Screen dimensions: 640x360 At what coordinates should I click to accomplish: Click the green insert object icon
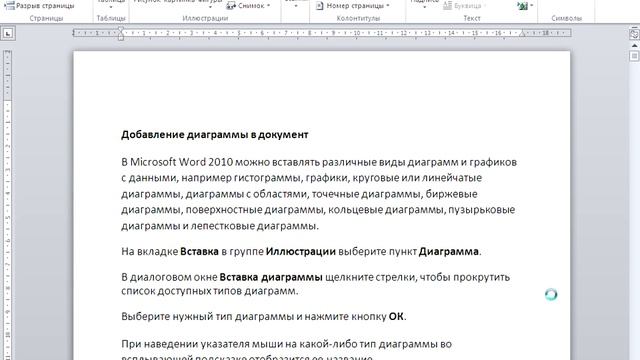pyautogui.click(x=522, y=6)
